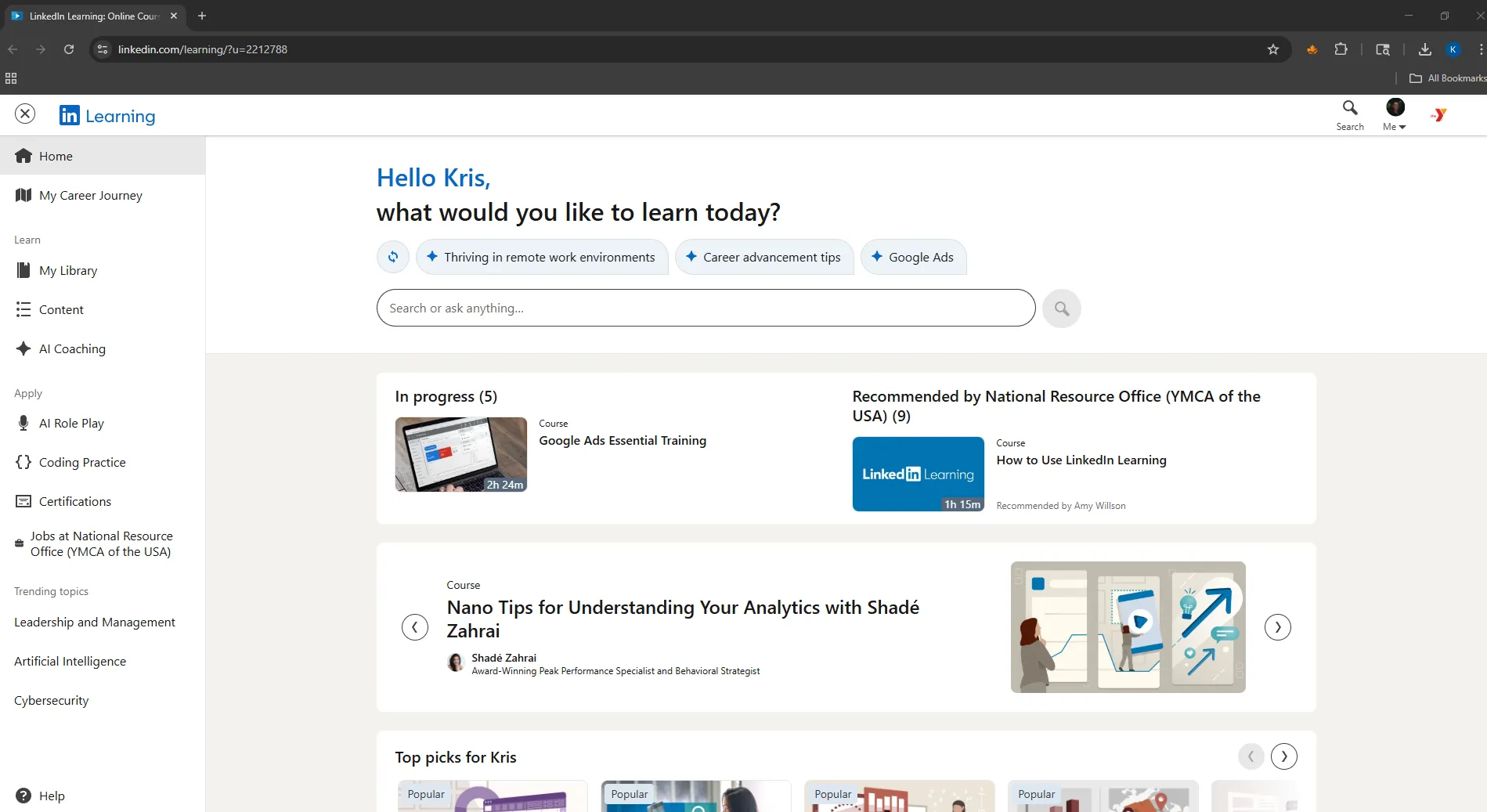Open the YMCA logo in the header
Image resolution: width=1487 pixels, height=812 pixels.
pyautogui.click(x=1438, y=114)
